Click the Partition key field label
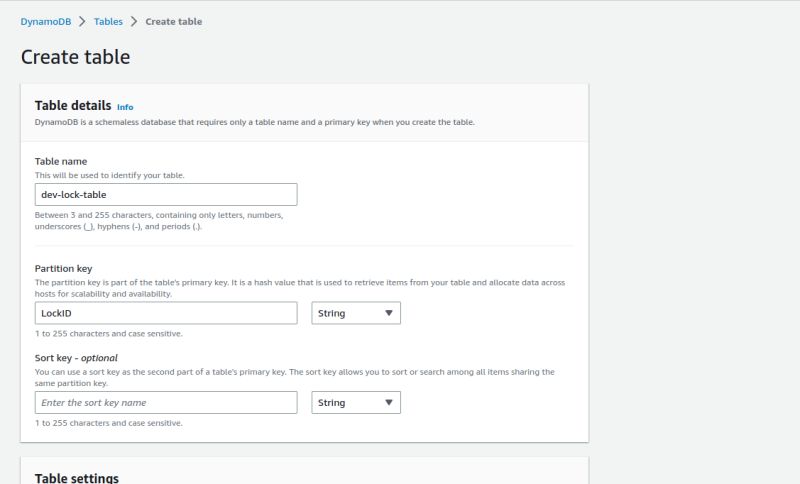This screenshot has height=484, width=800. (x=65, y=269)
